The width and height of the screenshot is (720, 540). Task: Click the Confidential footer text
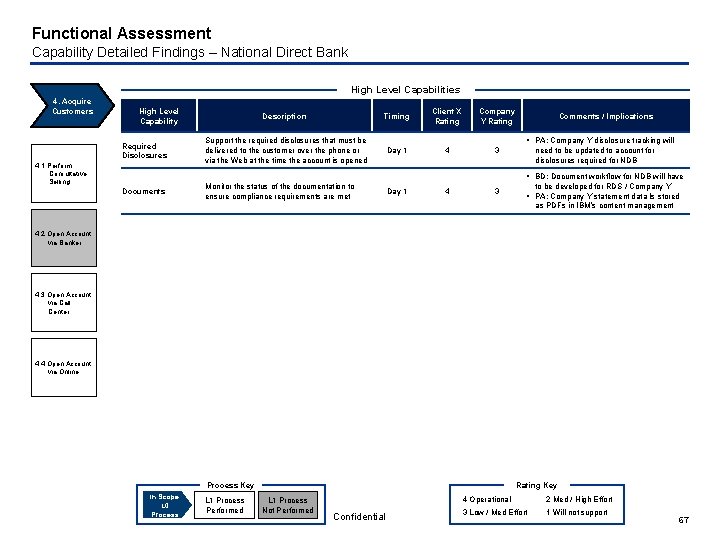tap(360, 517)
